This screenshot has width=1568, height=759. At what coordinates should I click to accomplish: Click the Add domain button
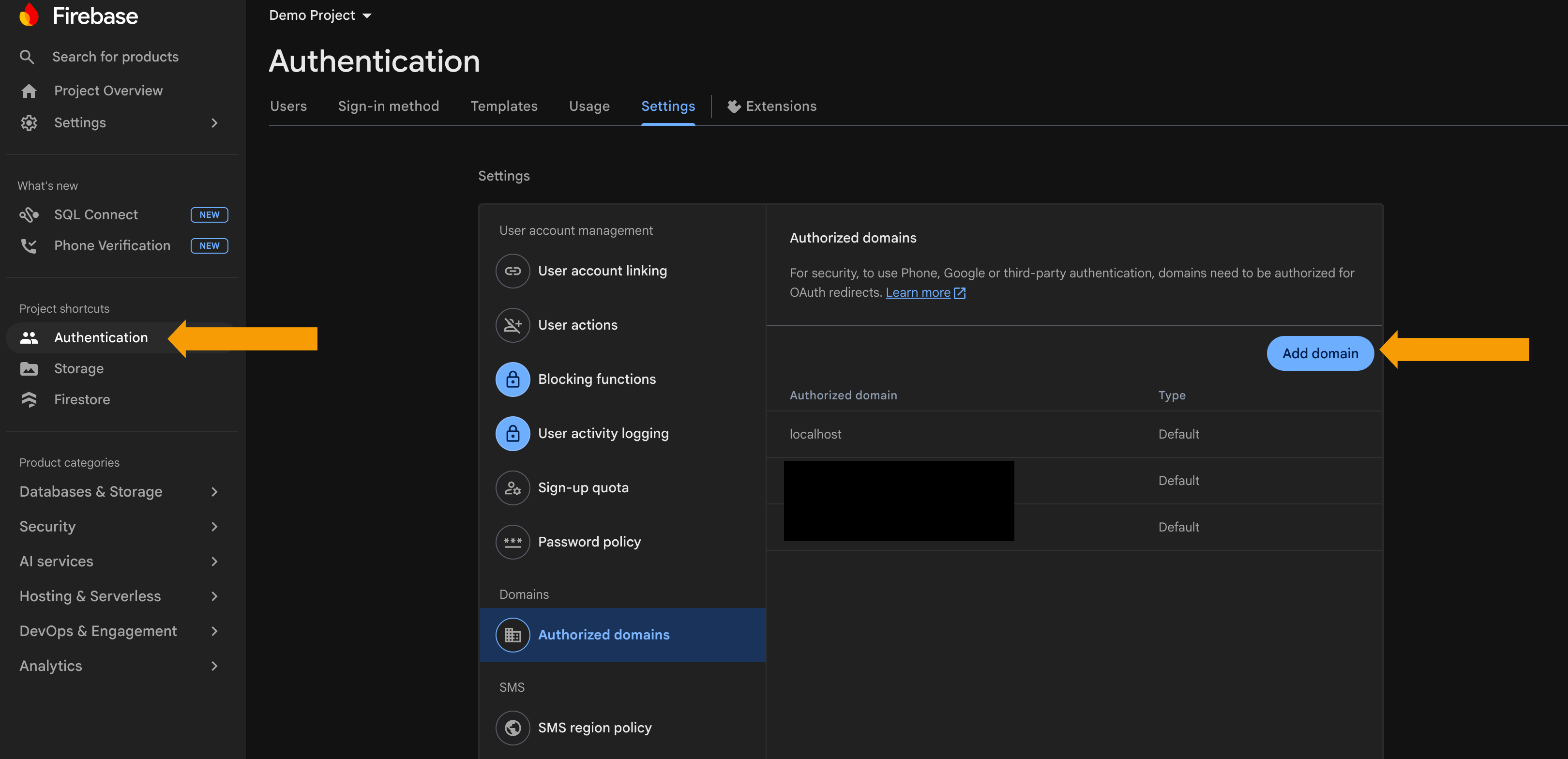tap(1320, 354)
